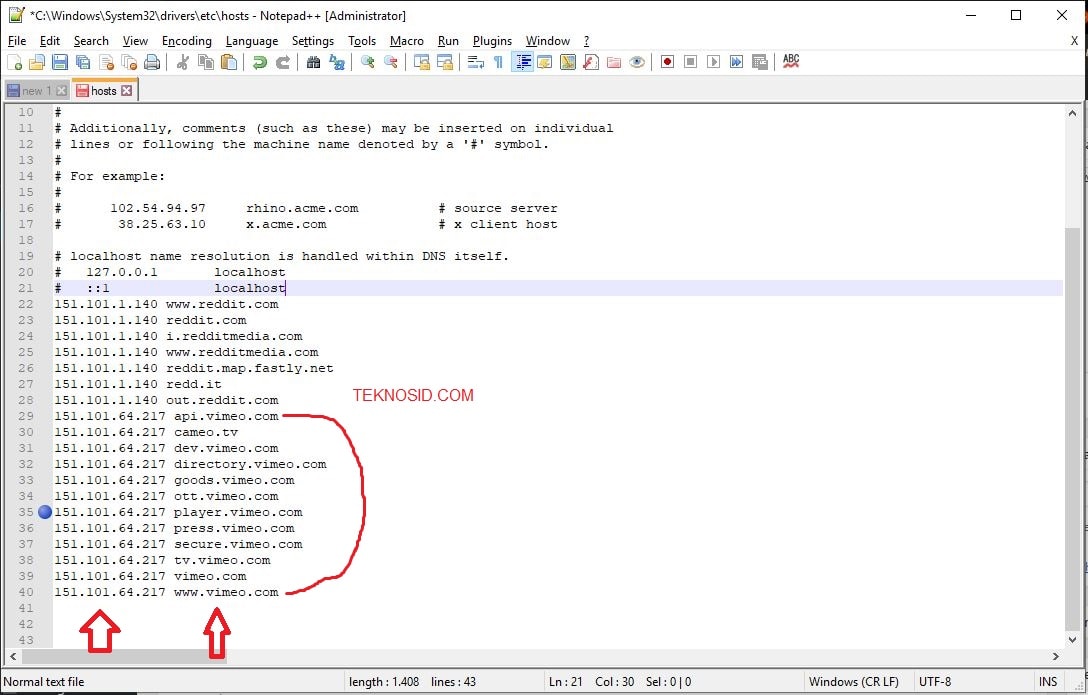Open the View menu
Image resolution: width=1088 pixels, height=695 pixels.
pos(135,41)
